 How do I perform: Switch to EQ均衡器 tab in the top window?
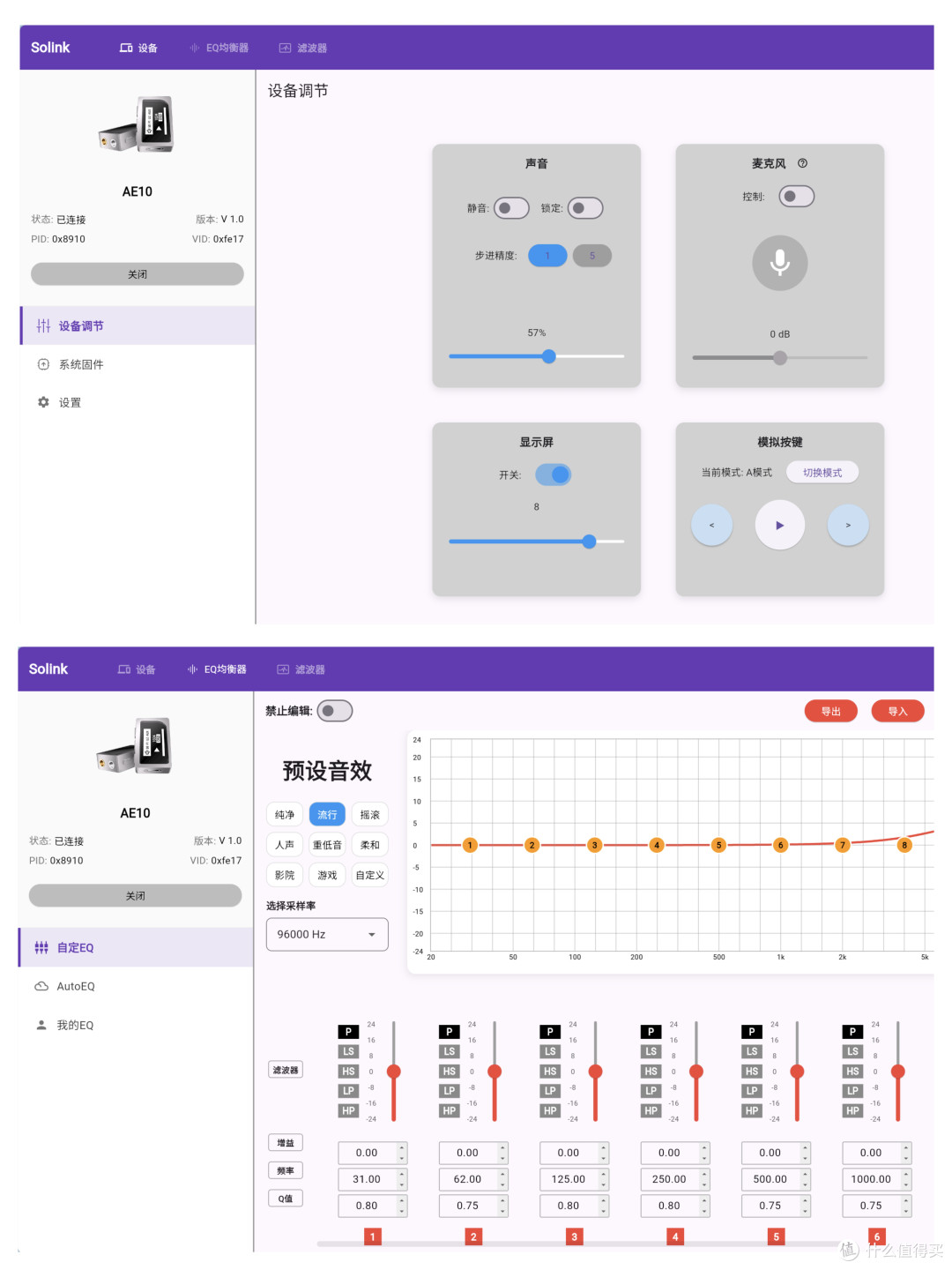(x=219, y=48)
